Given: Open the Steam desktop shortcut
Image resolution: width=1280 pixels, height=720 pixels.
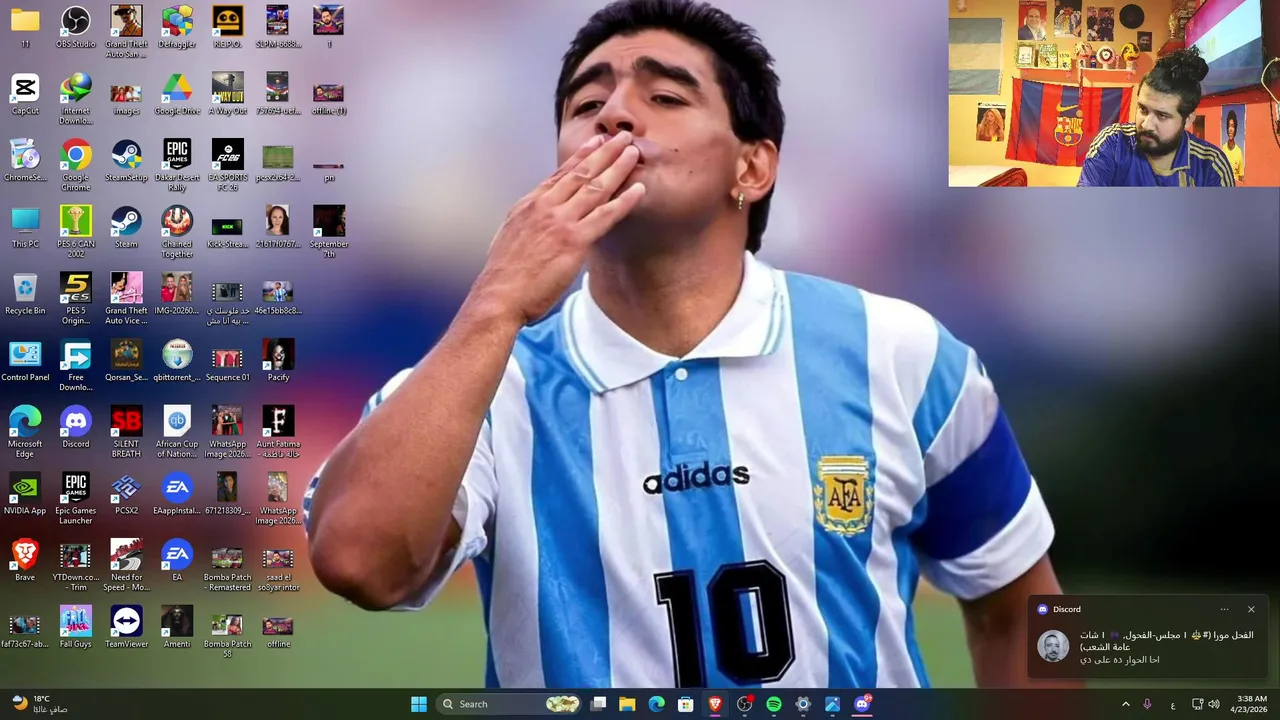Looking at the screenshot, I should [x=126, y=227].
